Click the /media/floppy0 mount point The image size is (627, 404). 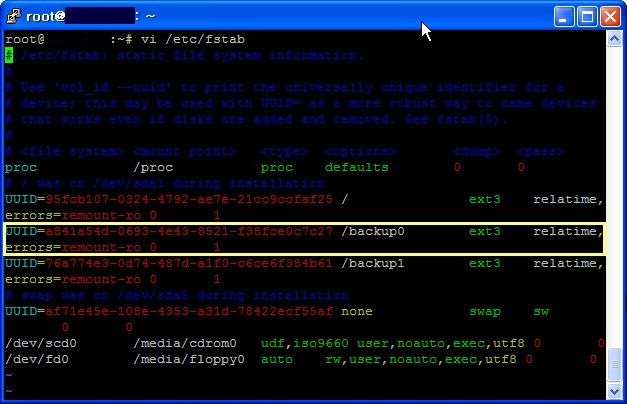point(189,359)
